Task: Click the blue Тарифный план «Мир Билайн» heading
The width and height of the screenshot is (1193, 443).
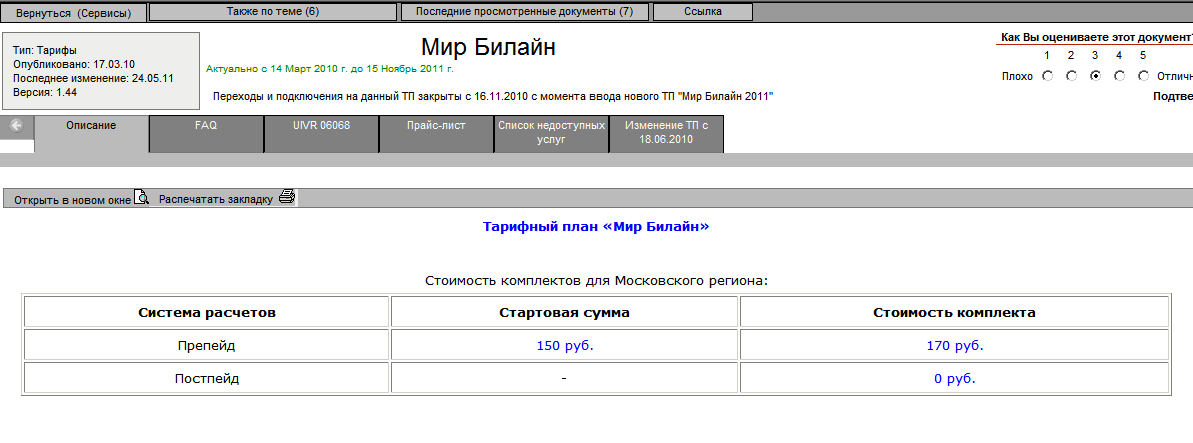Action: [x=596, y=227]
